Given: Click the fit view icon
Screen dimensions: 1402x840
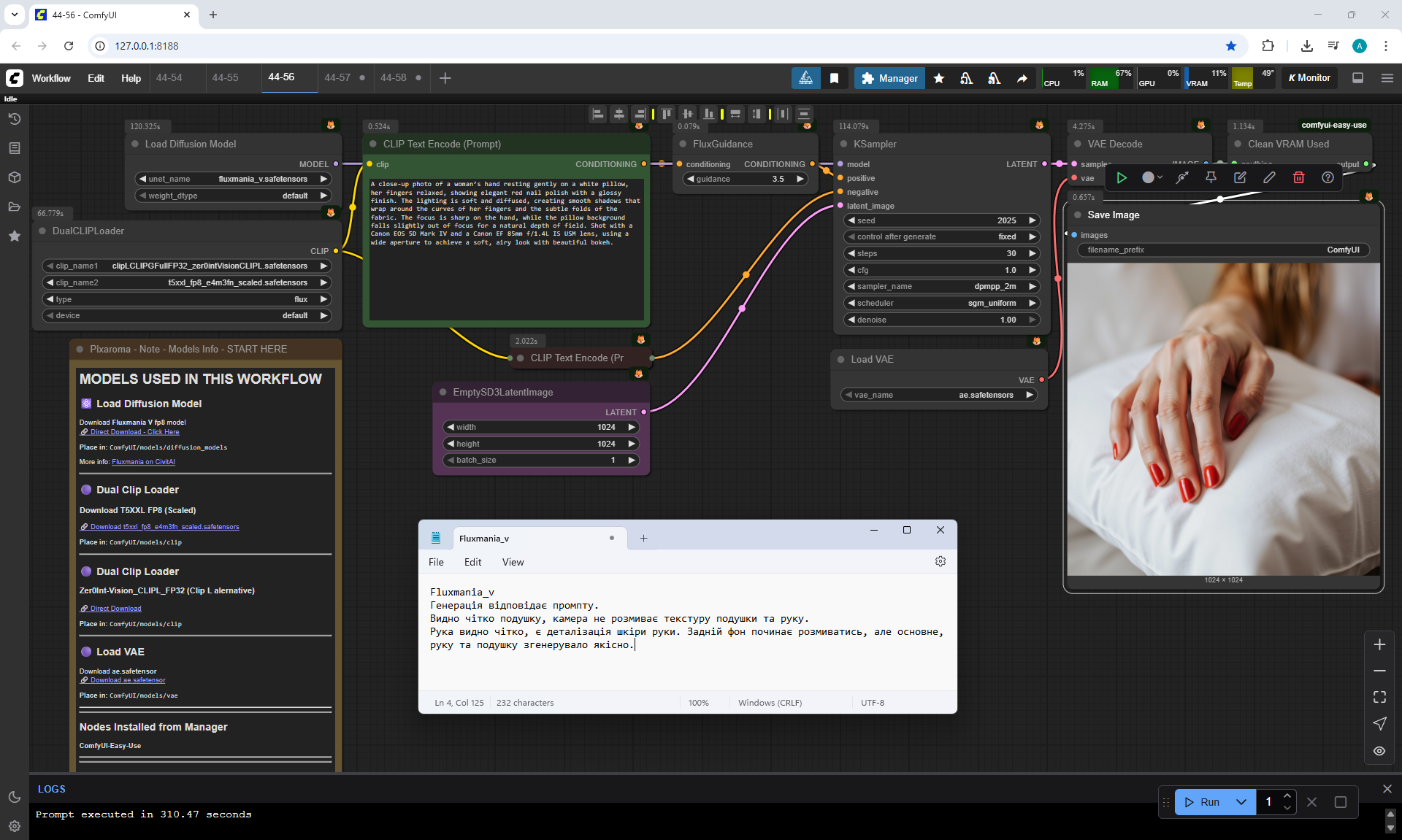Looking at the screenshot, I should [1379, 697].
